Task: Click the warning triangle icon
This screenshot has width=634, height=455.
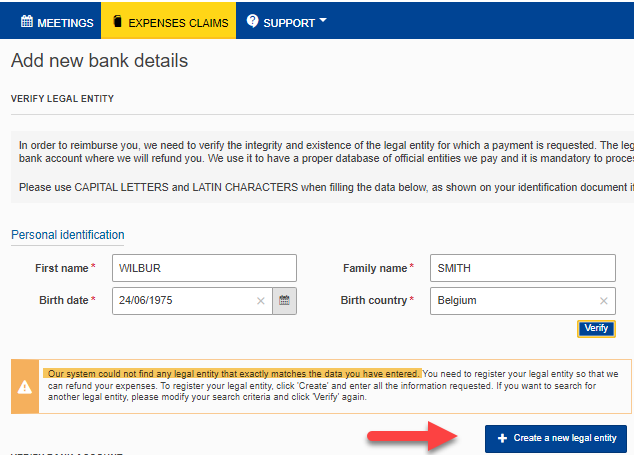Action: pyautogui.click(x=25, y=387)
